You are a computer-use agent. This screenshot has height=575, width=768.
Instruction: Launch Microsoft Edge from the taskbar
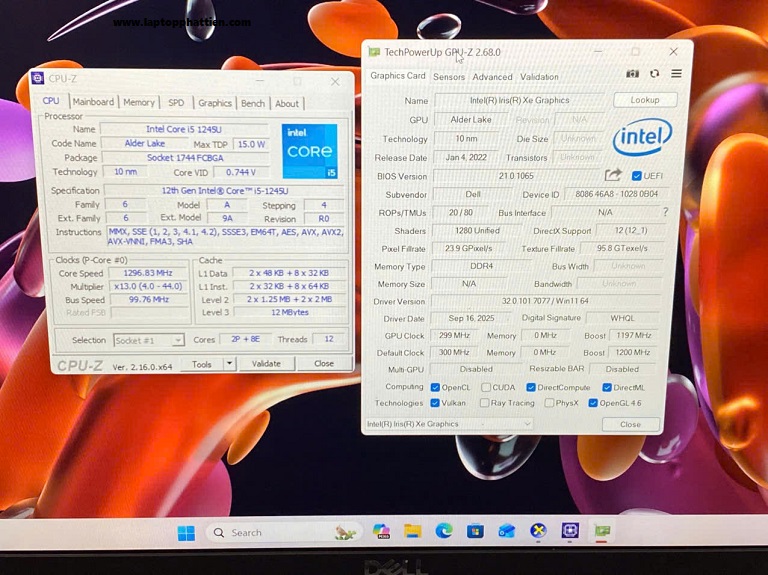coord(443,531)
